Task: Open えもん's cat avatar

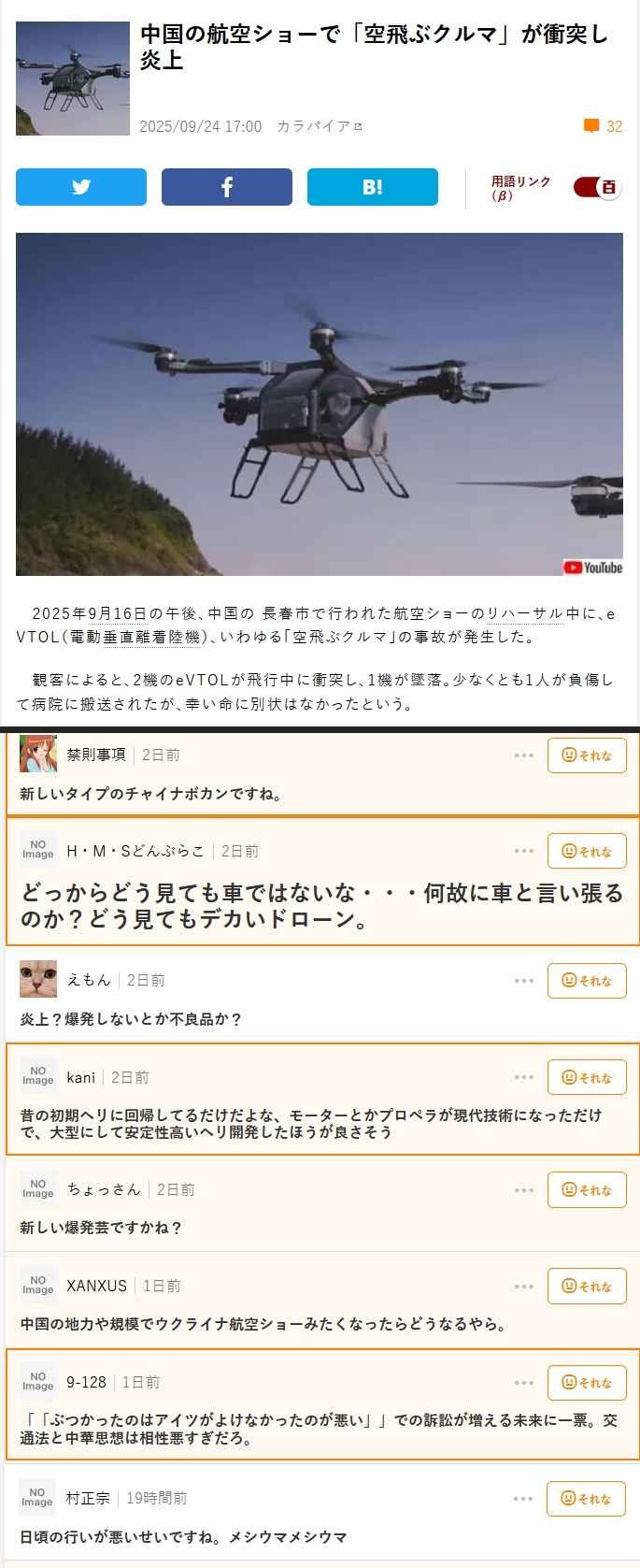Action: coord(38,979)
